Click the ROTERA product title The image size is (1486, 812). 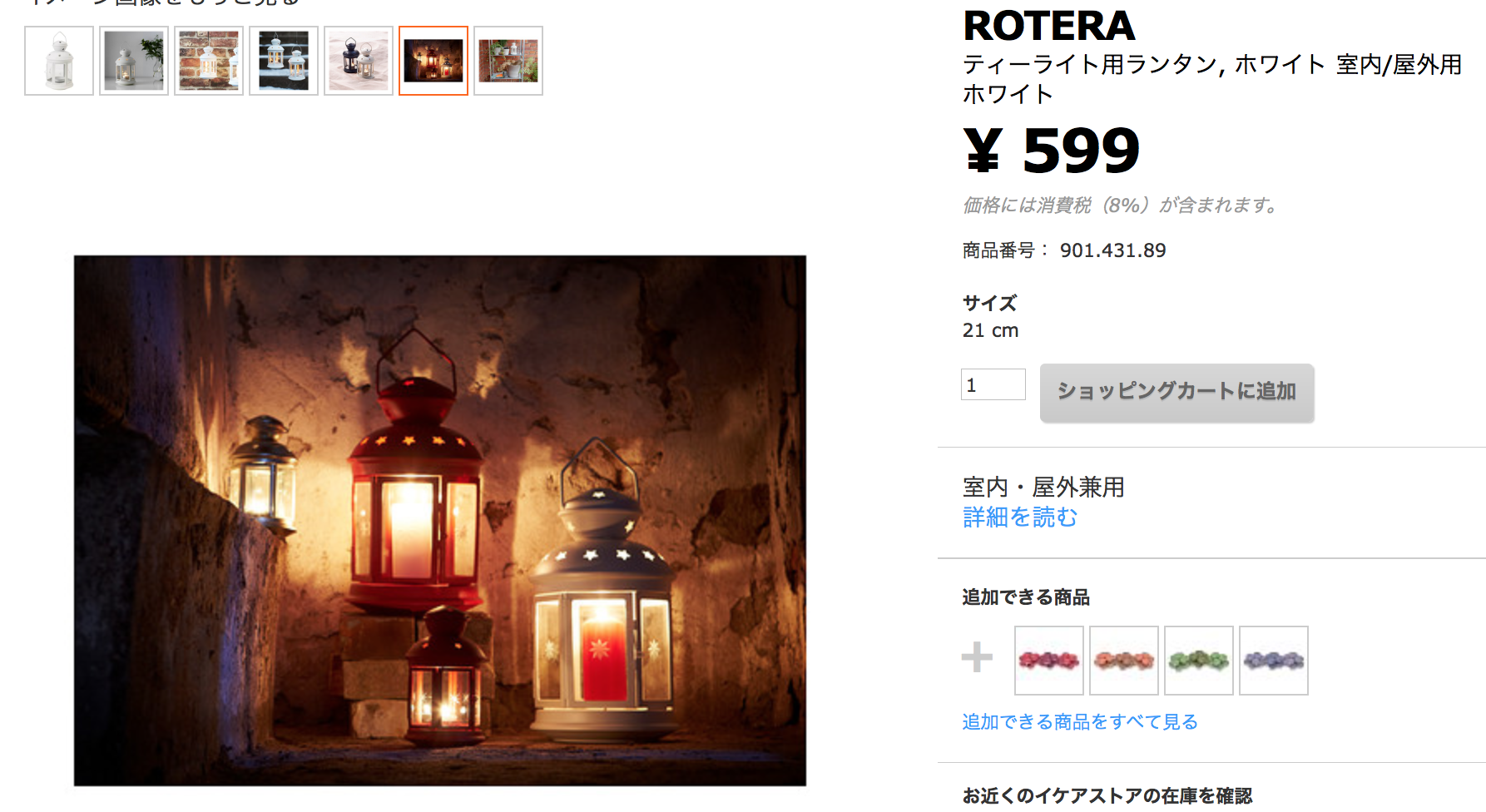coord(1049,26)
